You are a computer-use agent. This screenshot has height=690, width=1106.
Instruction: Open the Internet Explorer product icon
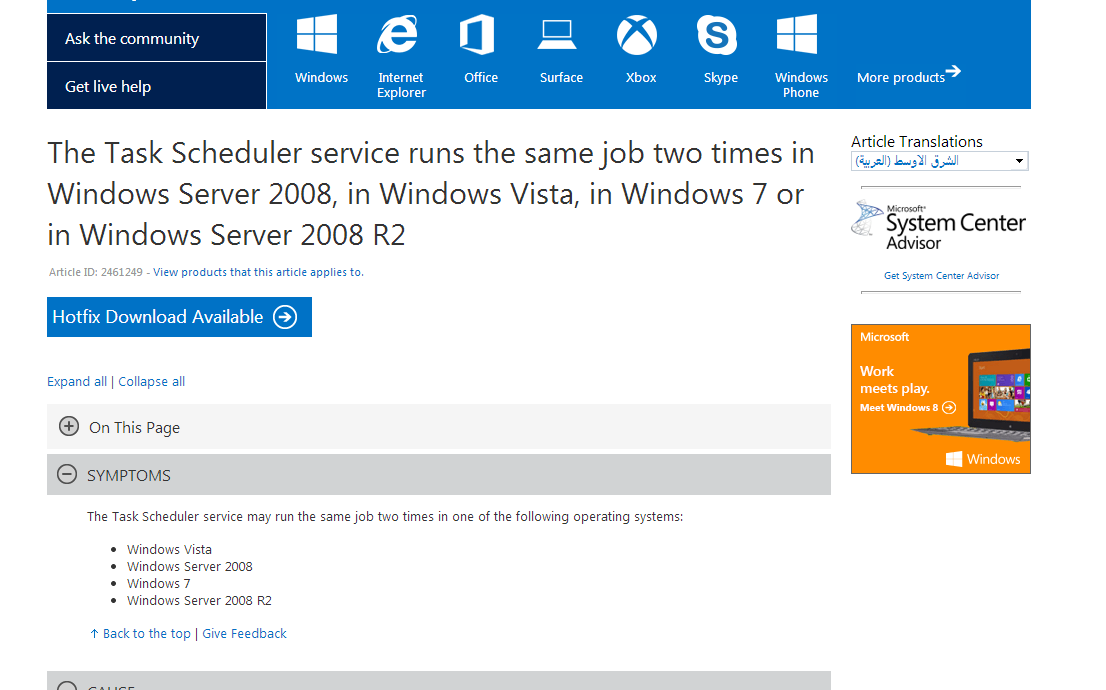point(398,35)
